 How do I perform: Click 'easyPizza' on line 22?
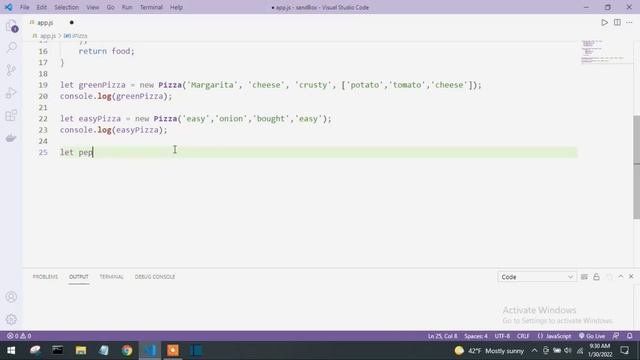[x=100, y=119]
